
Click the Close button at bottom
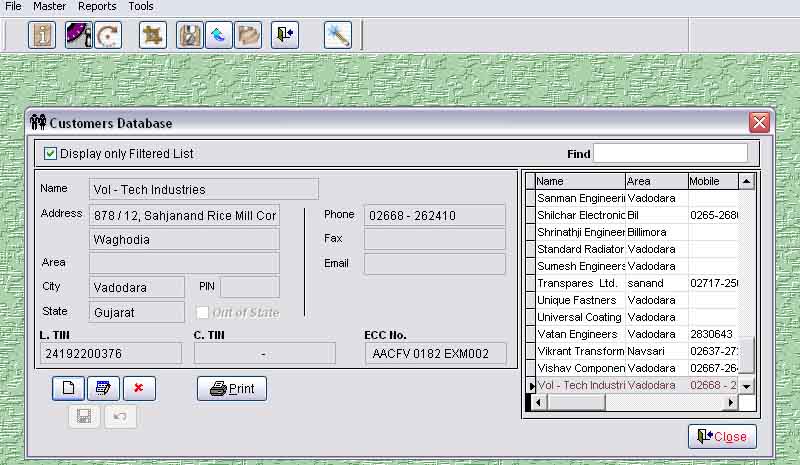[x=722, y=437]
